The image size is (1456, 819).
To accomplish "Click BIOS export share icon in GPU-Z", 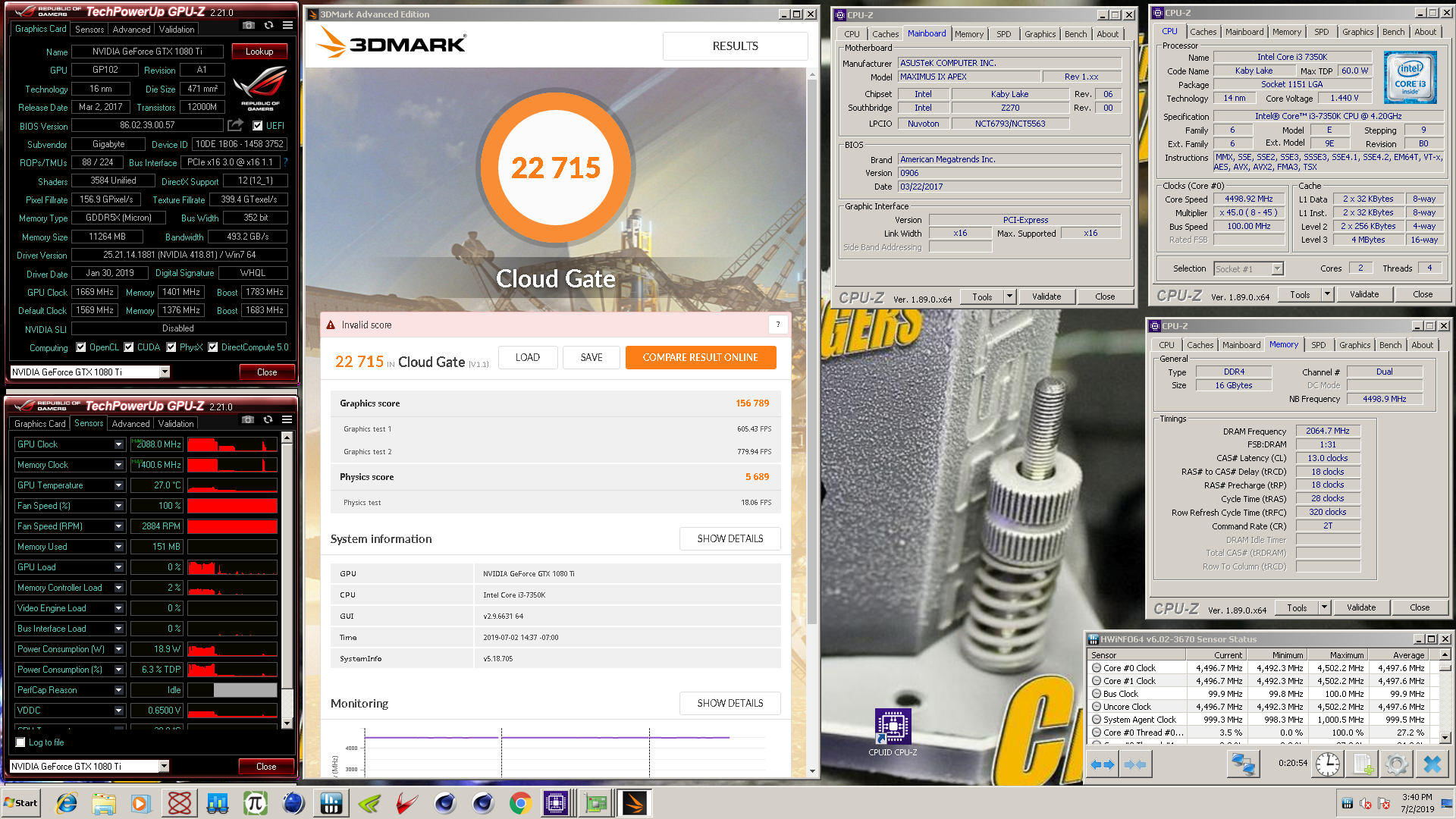I will [x=236, y=125].
